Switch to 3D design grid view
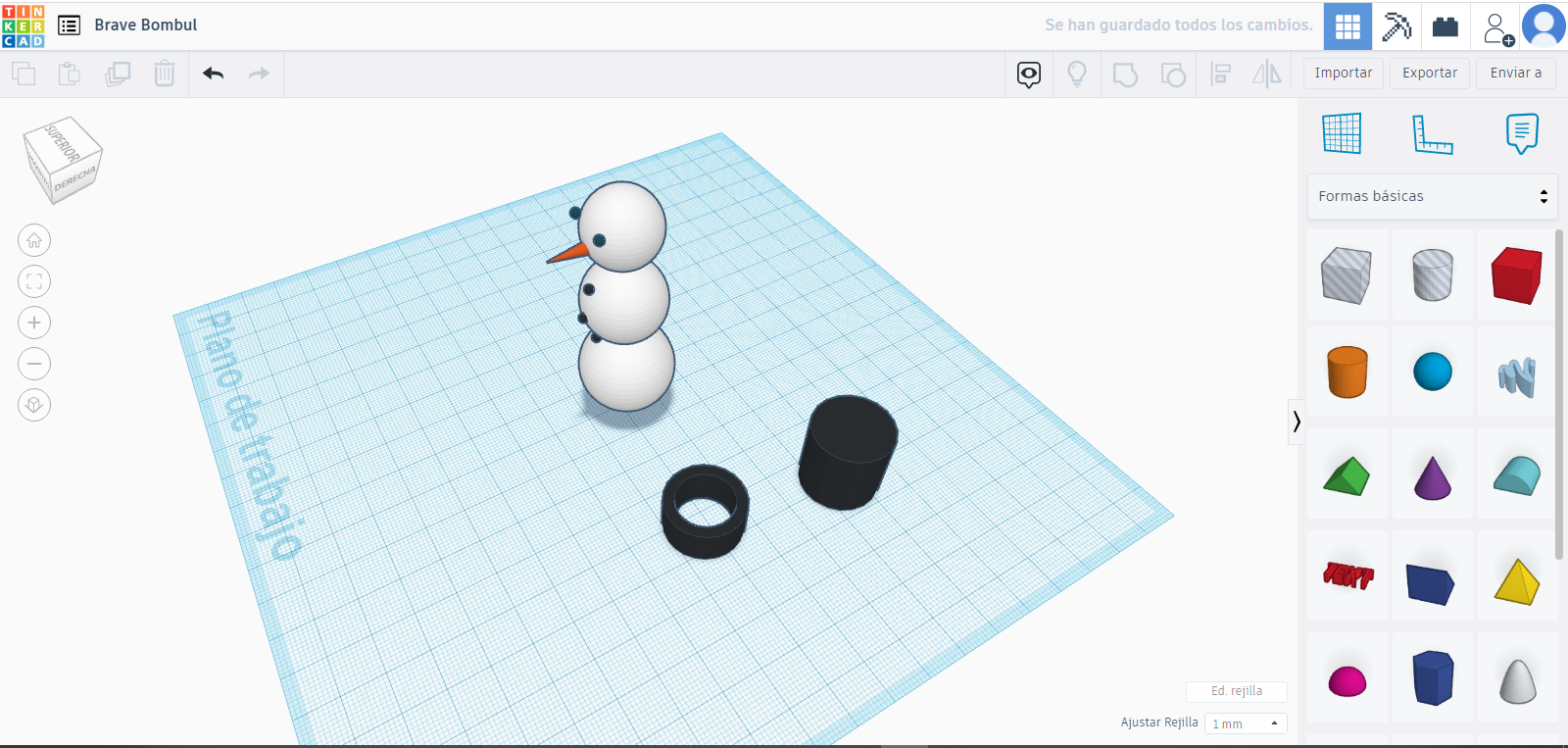 tap(1347, 26)
